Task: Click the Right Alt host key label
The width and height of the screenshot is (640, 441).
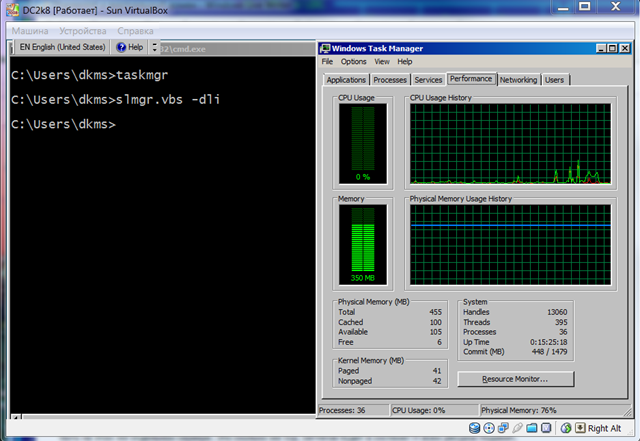Action: 604,428
